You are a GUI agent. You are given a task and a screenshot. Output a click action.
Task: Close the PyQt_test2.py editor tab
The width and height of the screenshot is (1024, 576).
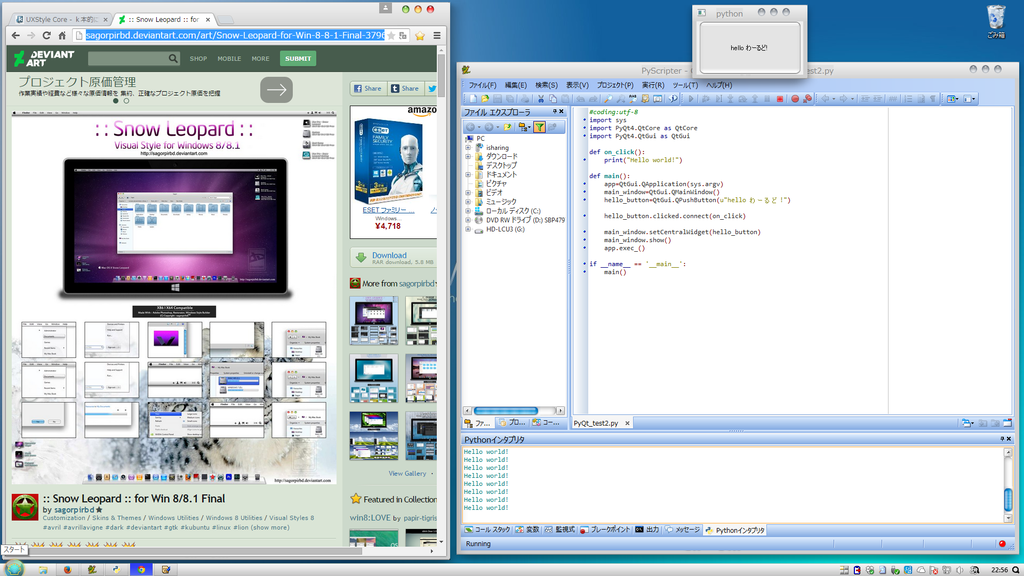click(628, 423)
